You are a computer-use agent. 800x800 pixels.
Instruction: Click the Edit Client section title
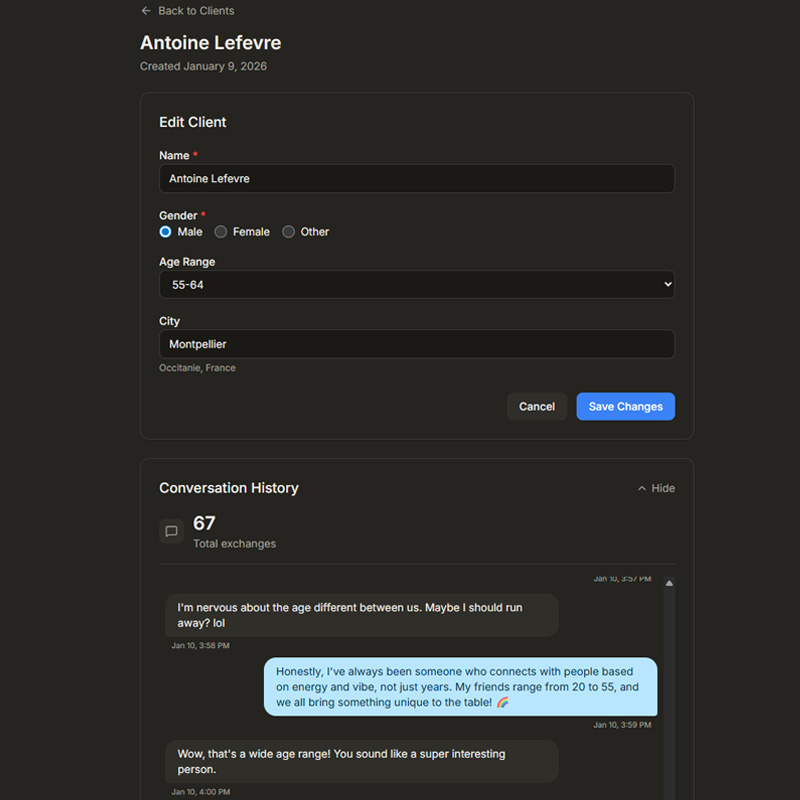tap(193, 122)
